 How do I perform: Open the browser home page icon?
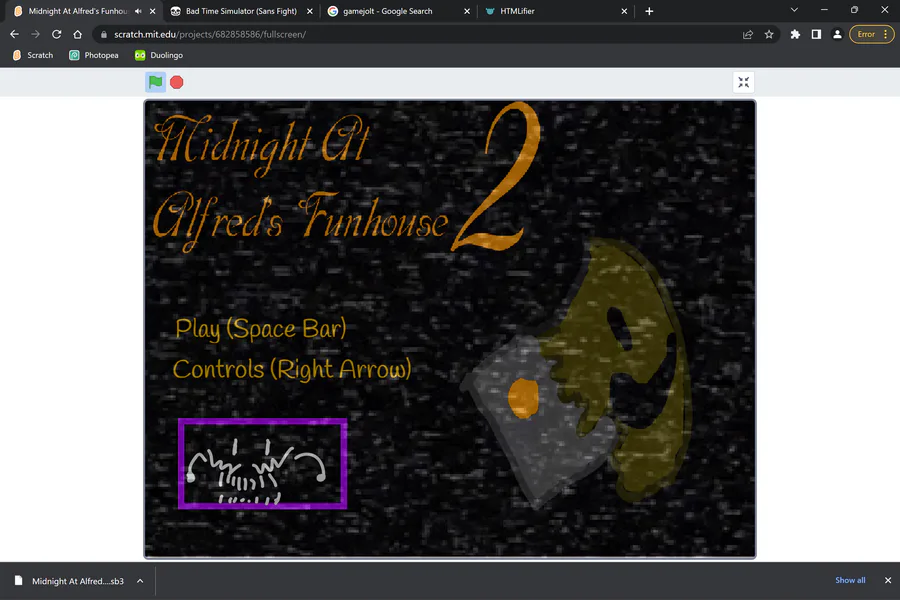tap(77, 34)
